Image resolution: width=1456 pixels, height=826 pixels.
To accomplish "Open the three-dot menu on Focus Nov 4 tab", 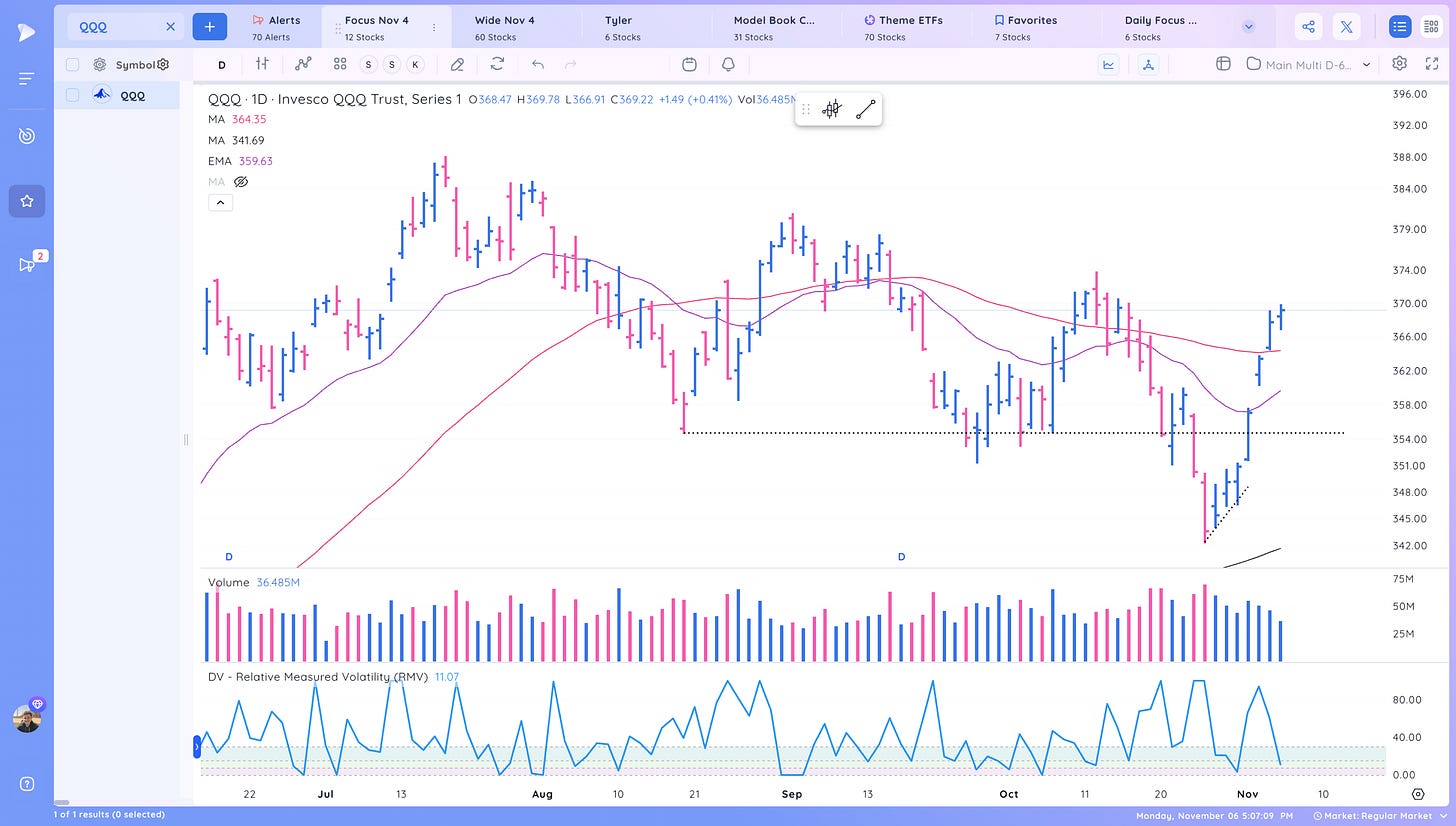I will point(434,28).
